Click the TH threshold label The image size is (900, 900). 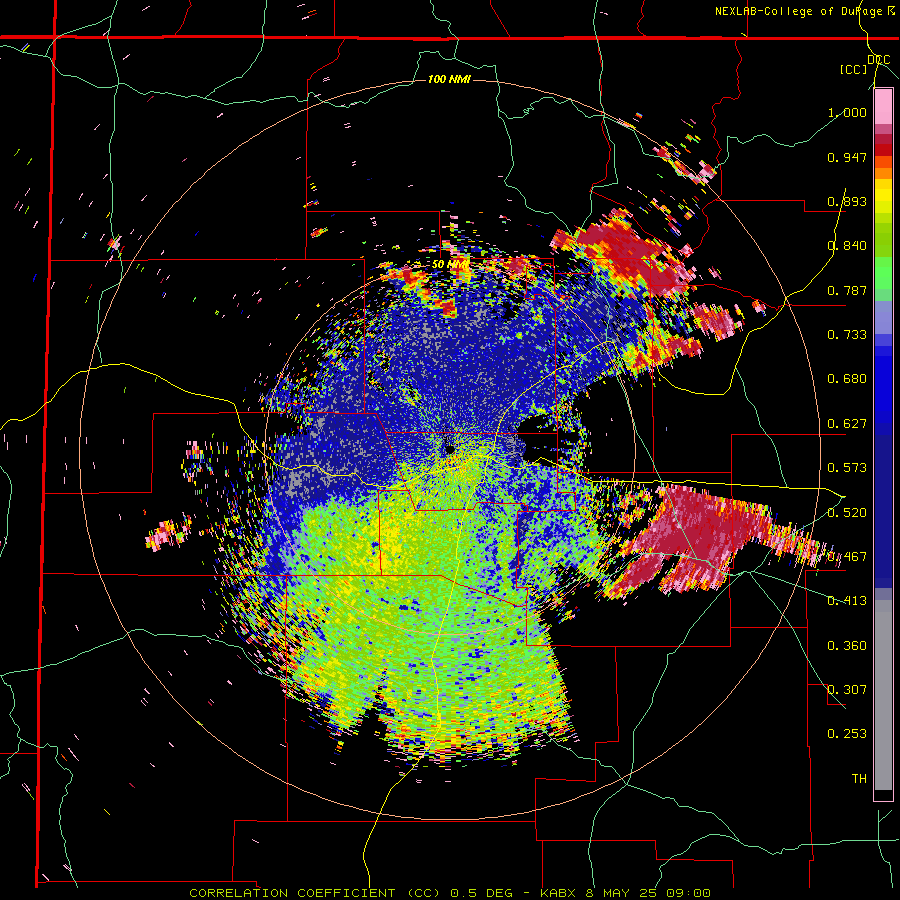coord(859,779)
